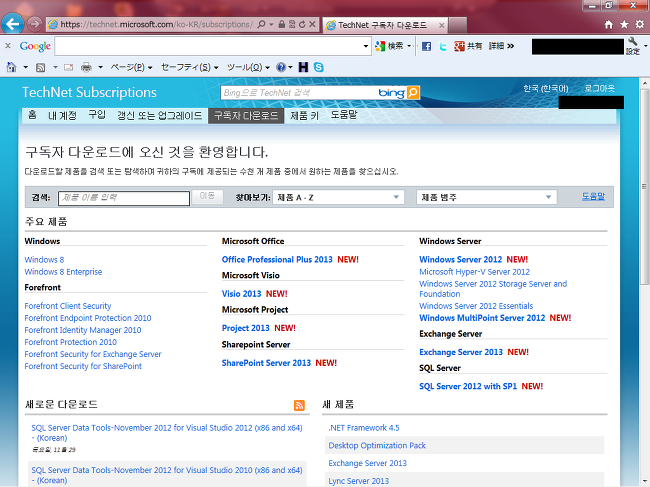
Task: Click the Google toolbar search field
Action: [x=209, y=46]
